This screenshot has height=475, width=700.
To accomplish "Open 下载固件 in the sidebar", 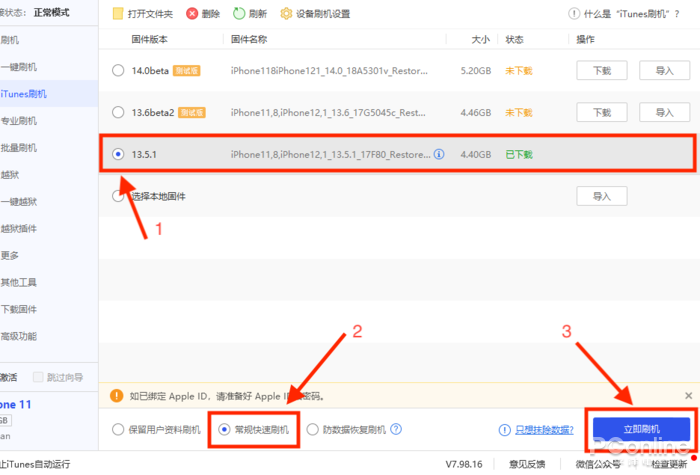I will click(19, 309).
